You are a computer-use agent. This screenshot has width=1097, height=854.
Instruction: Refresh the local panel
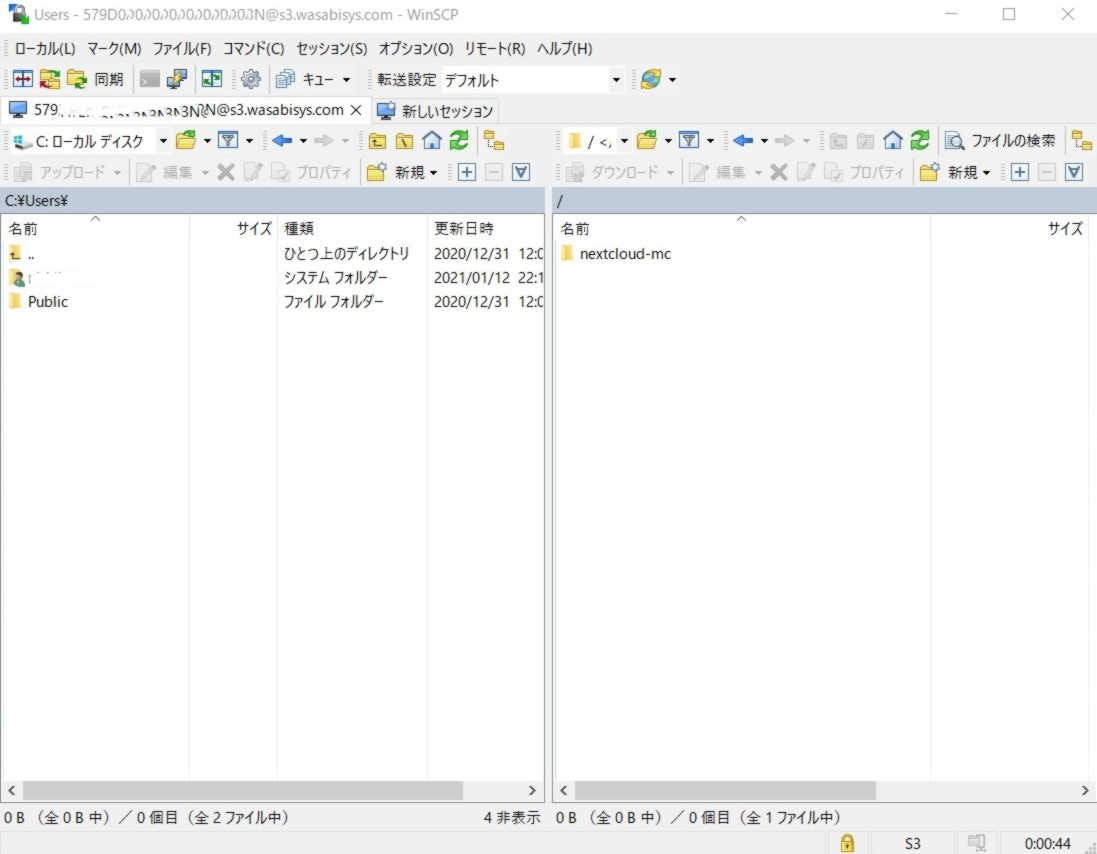[x=459, y=141]
